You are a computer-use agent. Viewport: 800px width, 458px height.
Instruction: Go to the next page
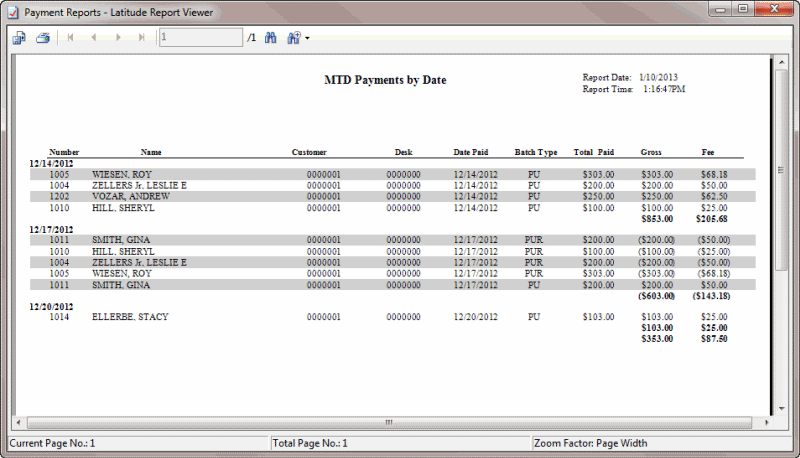click(x=118, y=38)
